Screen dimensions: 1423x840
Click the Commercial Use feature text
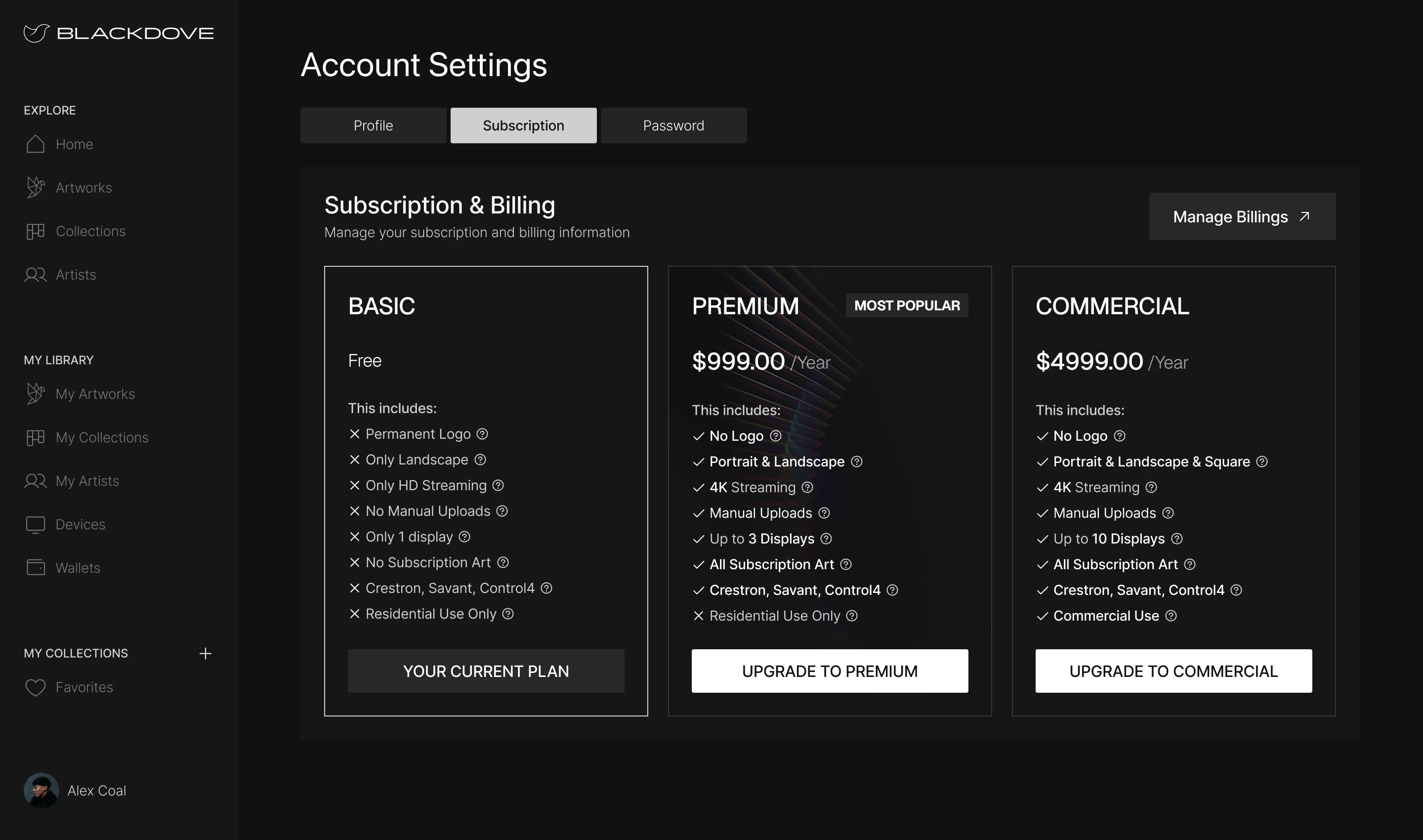pyautogui.click(x=1106, y=616)
